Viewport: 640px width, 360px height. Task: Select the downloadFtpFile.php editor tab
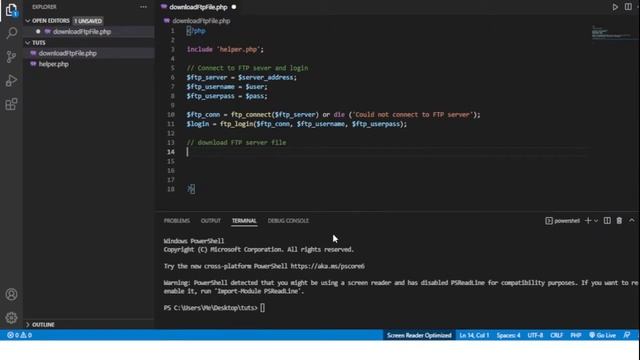click(198, 7)
